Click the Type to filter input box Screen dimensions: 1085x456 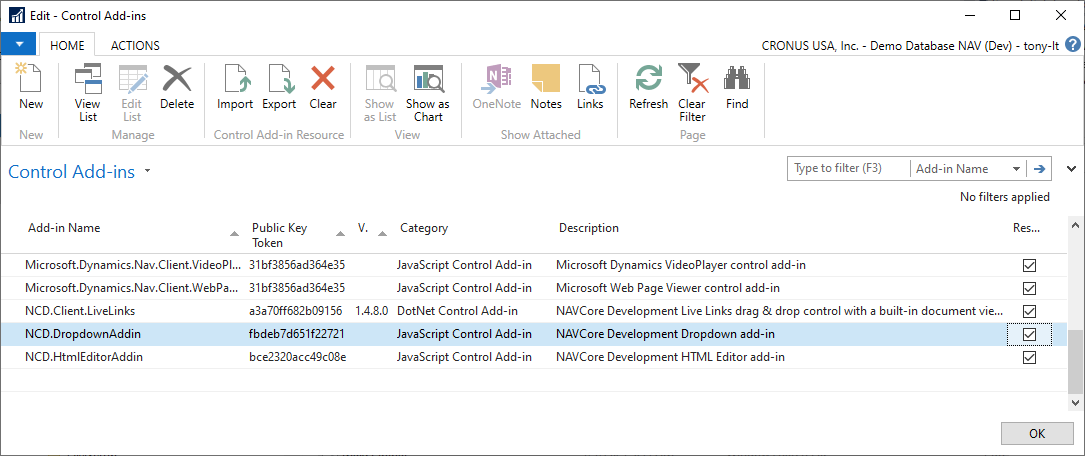click(x=849, y=169)
